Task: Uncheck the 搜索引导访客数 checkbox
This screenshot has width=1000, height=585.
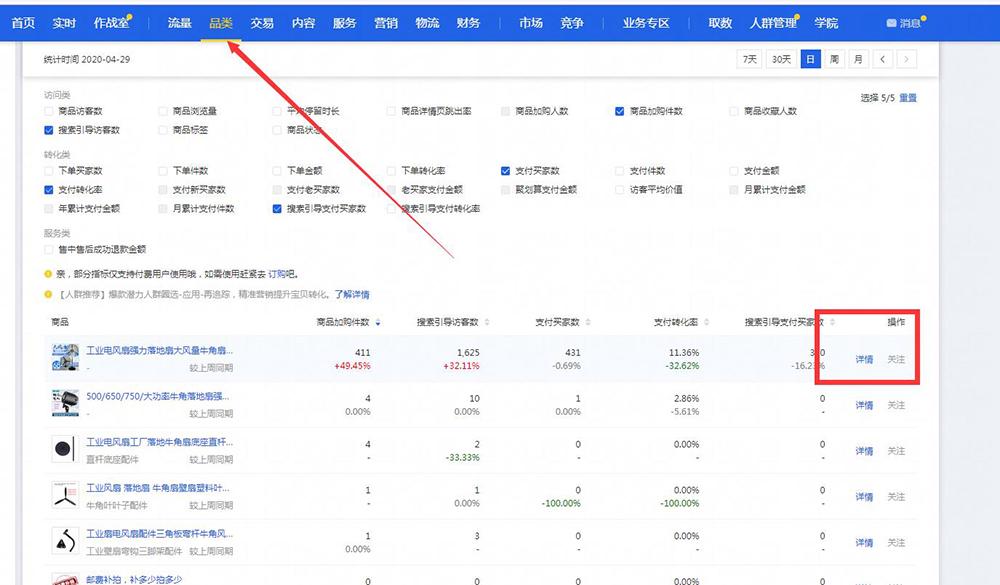Action: pyautogui.click(x=49, y=130)
